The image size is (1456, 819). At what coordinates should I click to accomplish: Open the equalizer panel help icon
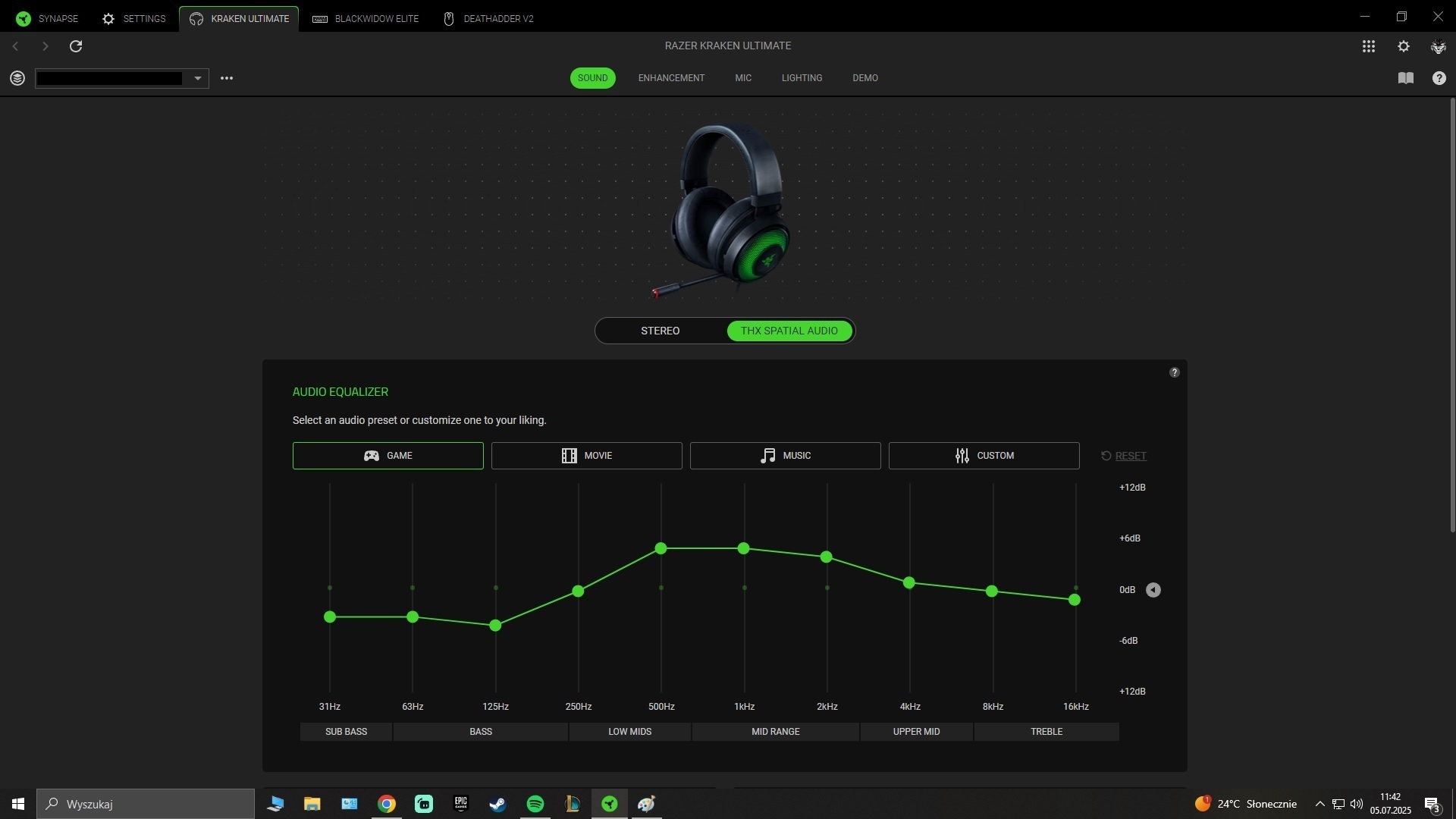[1174, 372]
